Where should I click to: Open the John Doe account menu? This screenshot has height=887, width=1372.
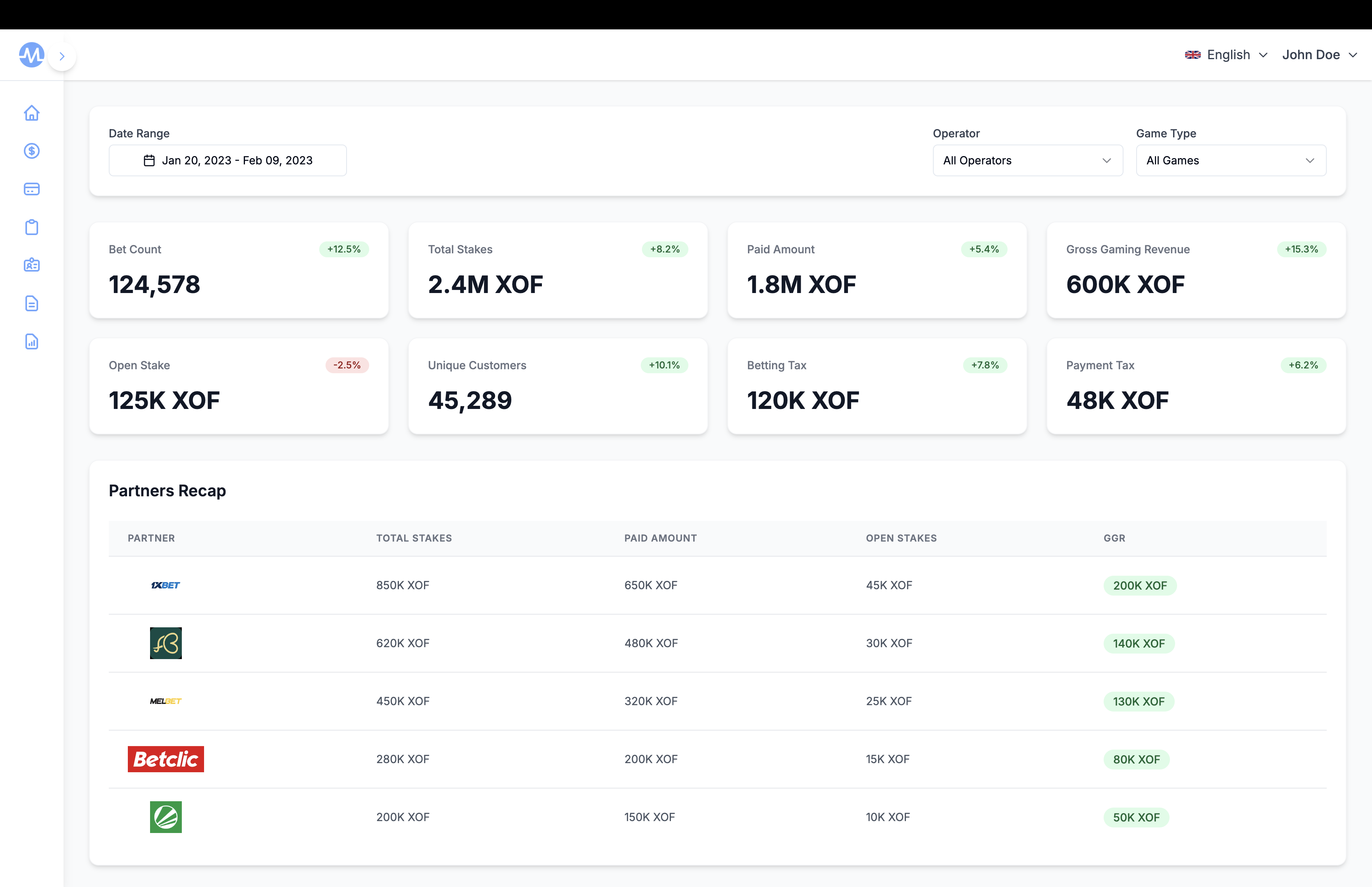(1319, 54)
